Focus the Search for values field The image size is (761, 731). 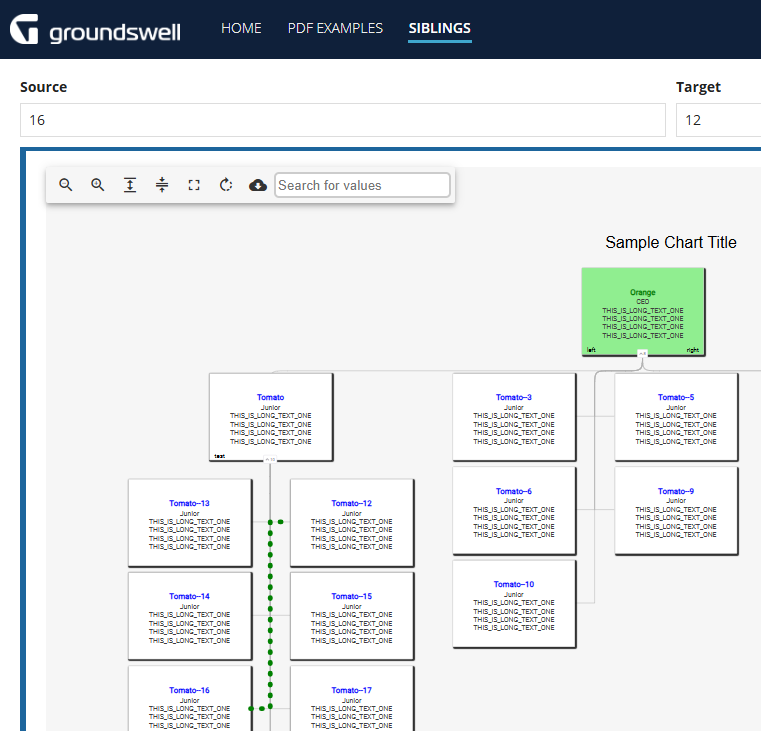[x=362, y=185]
